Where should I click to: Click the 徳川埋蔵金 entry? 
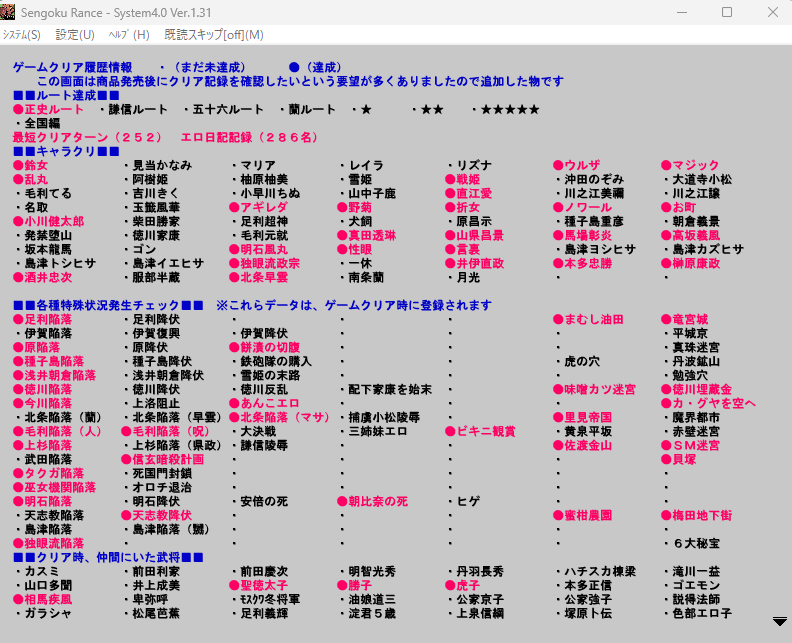[x=697, y=389]
